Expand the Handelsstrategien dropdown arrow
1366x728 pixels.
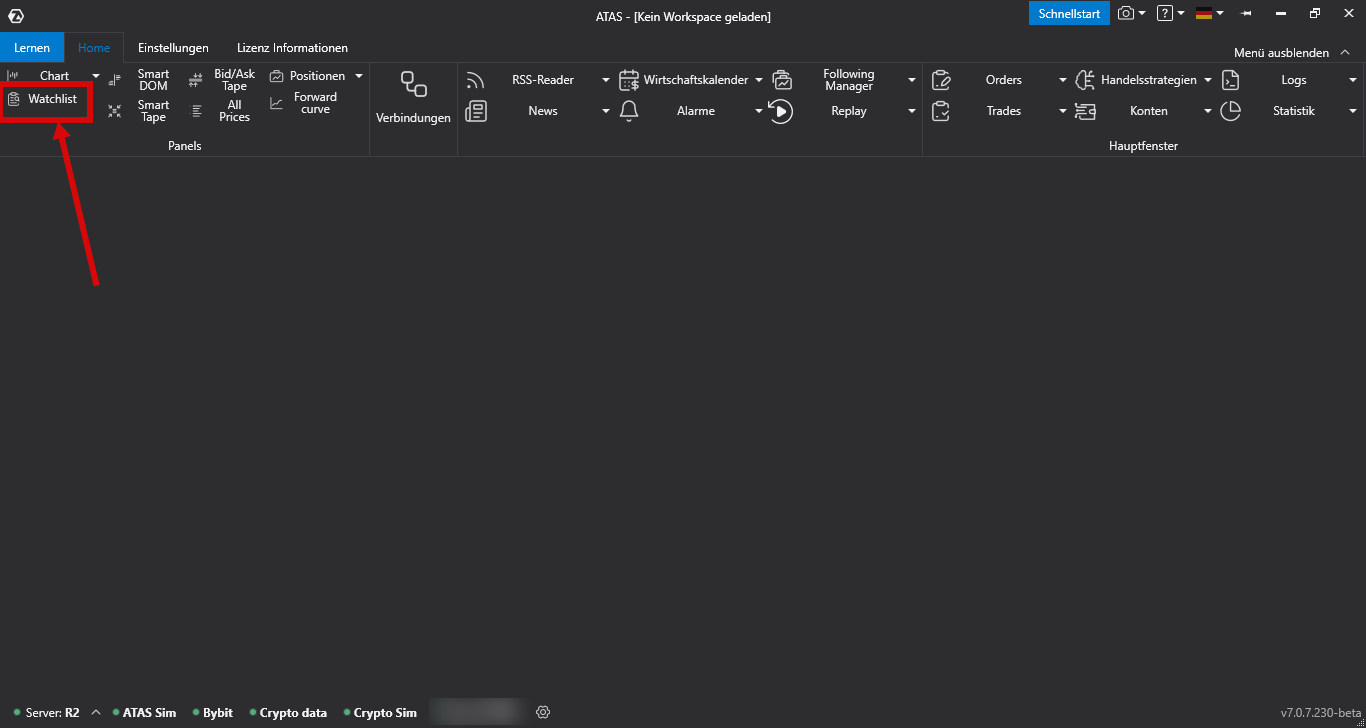pyautogui.click(x=1208, y=80)
